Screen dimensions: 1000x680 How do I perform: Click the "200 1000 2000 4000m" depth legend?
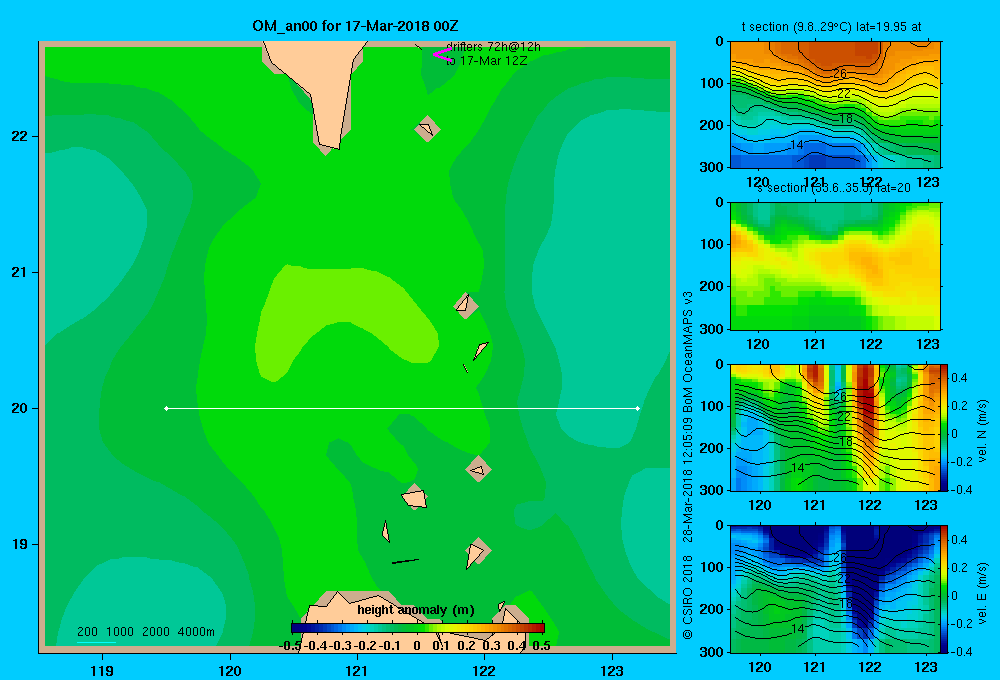(146, 632)
